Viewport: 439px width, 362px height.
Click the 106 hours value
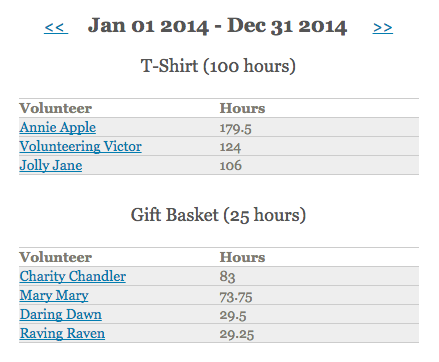click(230, 166)
